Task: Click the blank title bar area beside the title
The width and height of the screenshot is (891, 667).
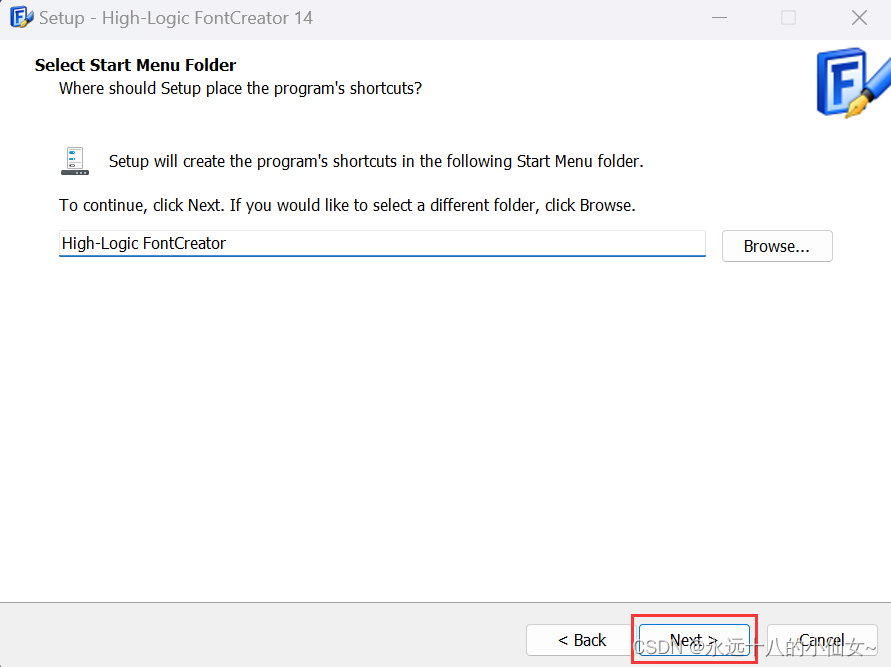Action: [500, 18]
